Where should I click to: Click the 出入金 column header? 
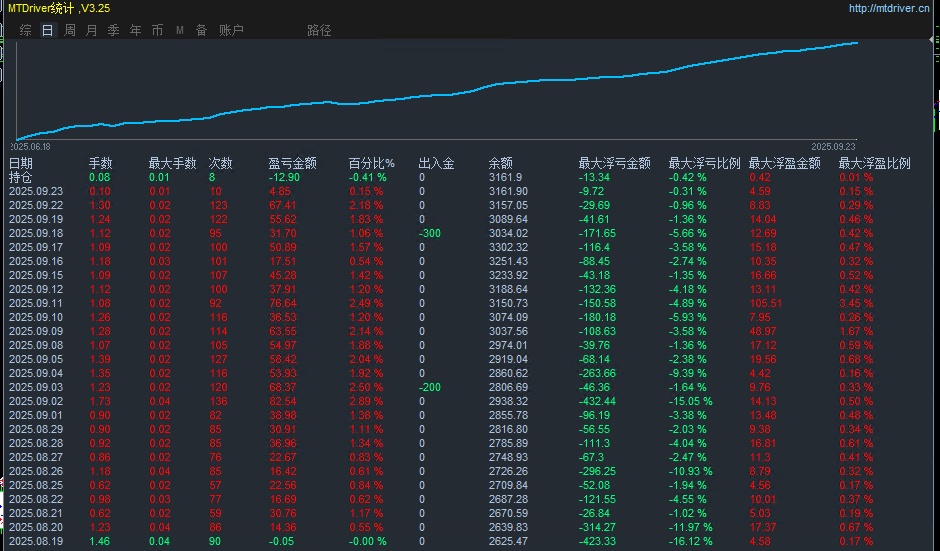pos(436,163)
